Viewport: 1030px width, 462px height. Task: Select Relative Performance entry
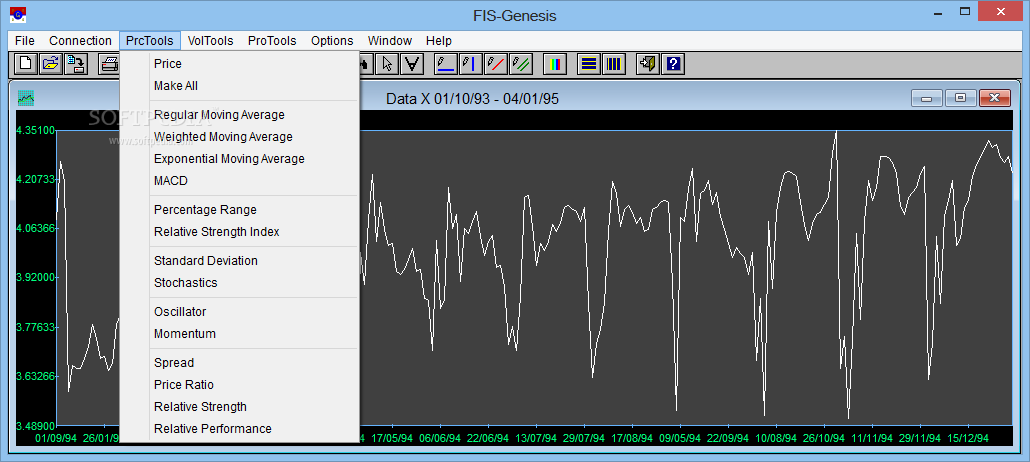pos(240,428)
